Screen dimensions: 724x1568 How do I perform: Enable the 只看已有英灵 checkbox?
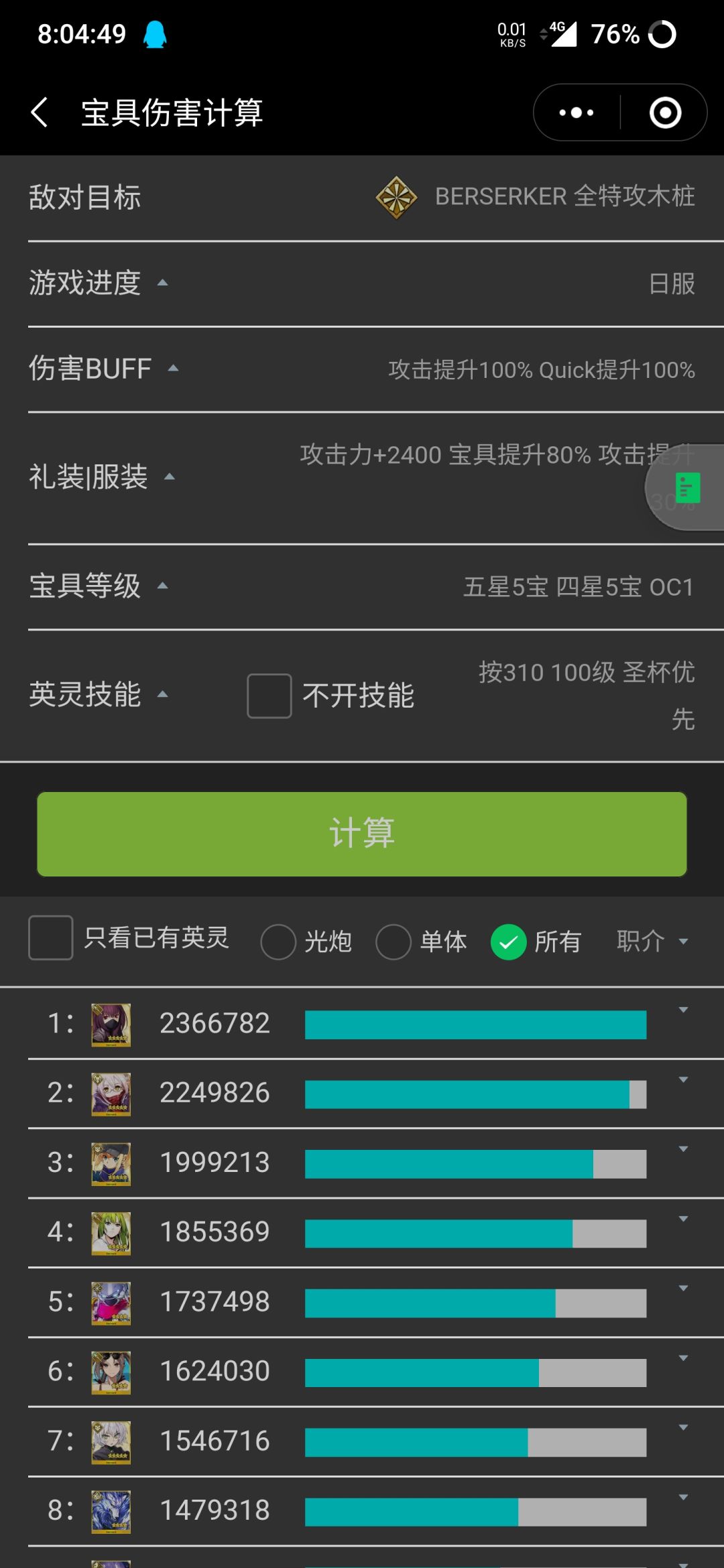51,937
